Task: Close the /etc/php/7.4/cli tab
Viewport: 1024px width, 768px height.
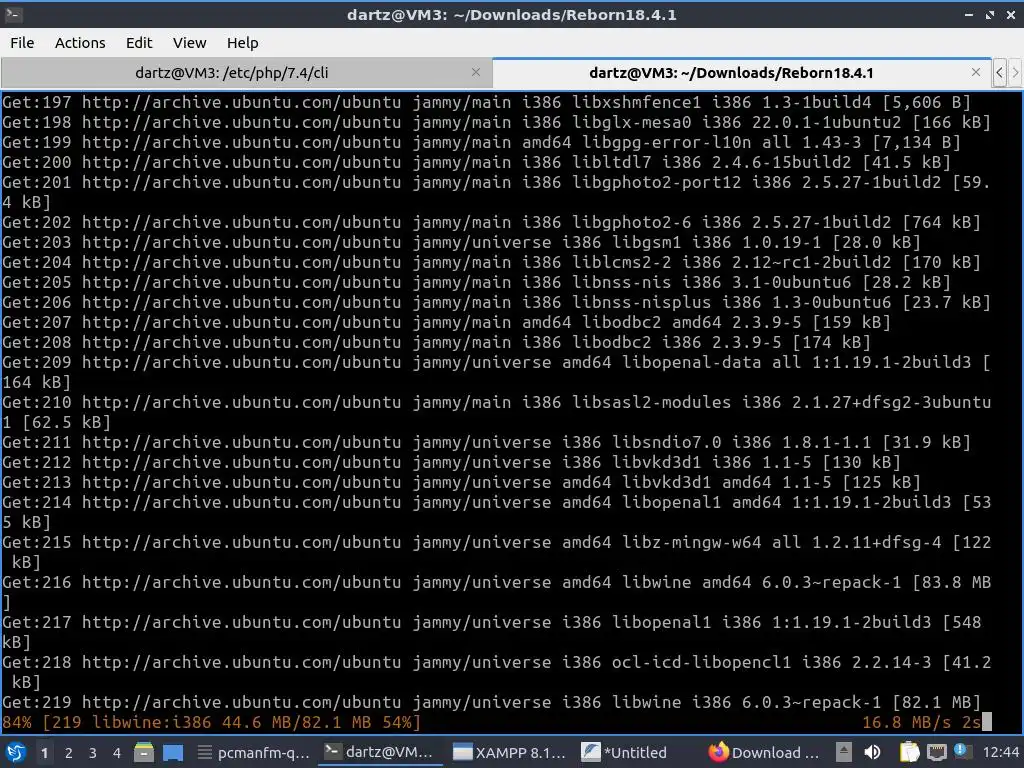Action: 476,72
